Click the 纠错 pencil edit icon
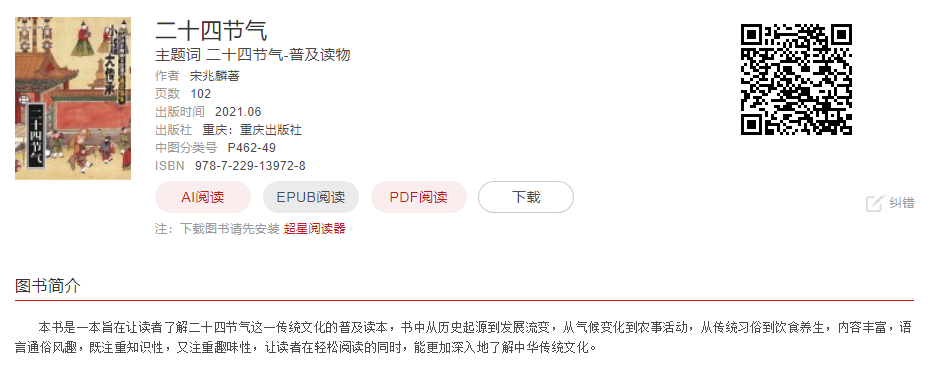This screenshot has height=373, width=930. click(x=875, y=203)
